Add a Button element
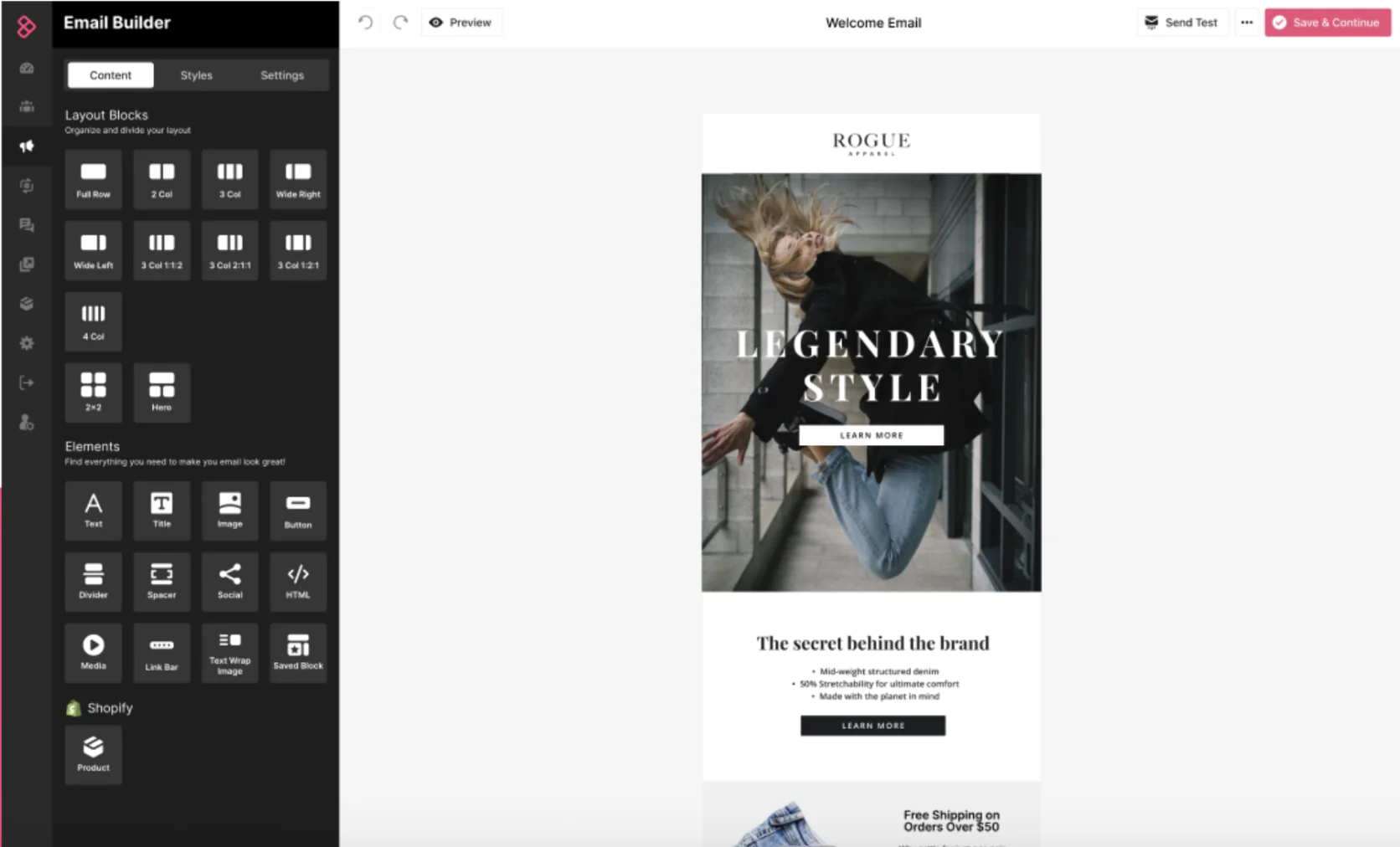The image size is (1400, 847). (298, 511)
